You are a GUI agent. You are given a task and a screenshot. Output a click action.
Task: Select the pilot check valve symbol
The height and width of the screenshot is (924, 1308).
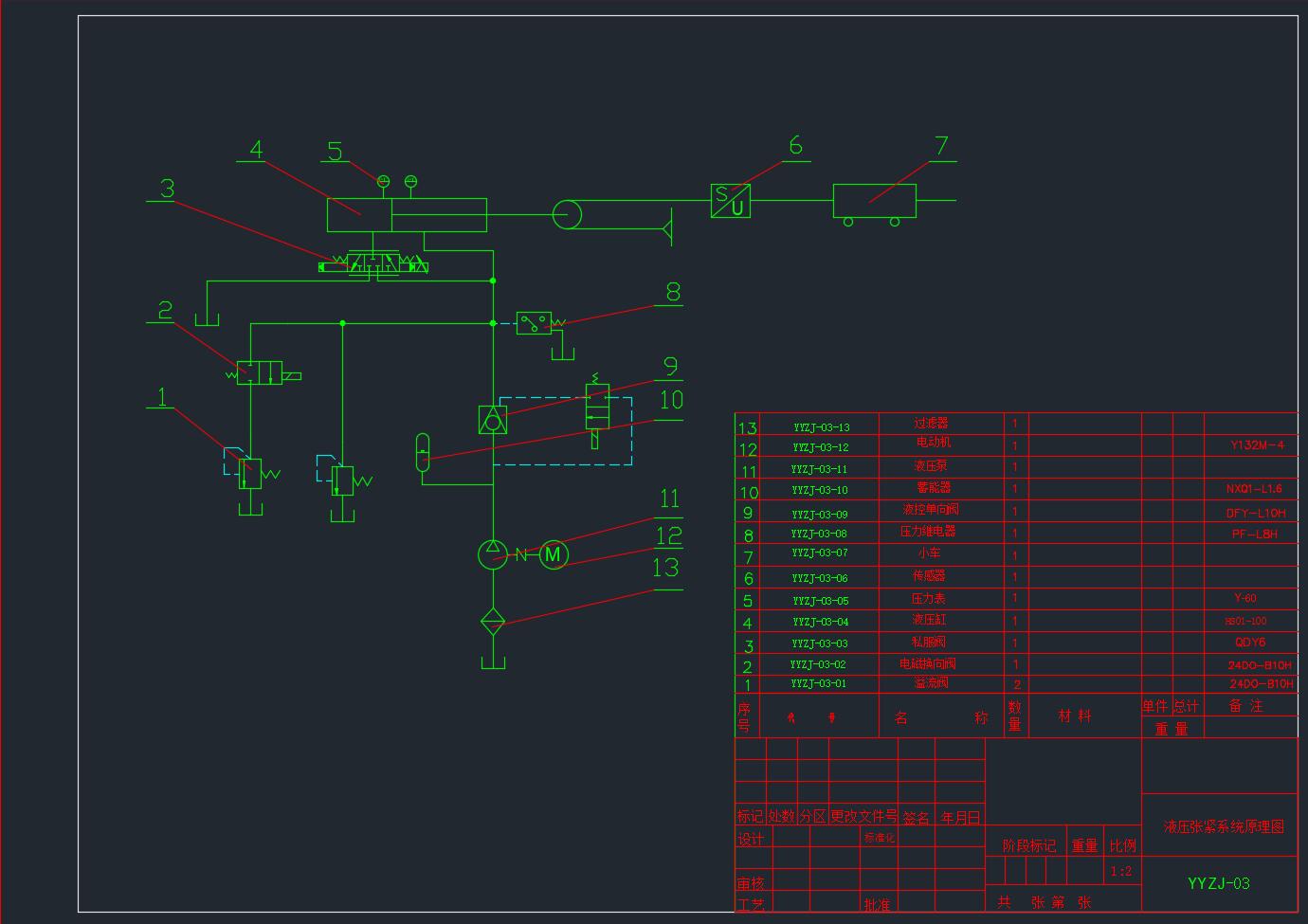[493, 420]
